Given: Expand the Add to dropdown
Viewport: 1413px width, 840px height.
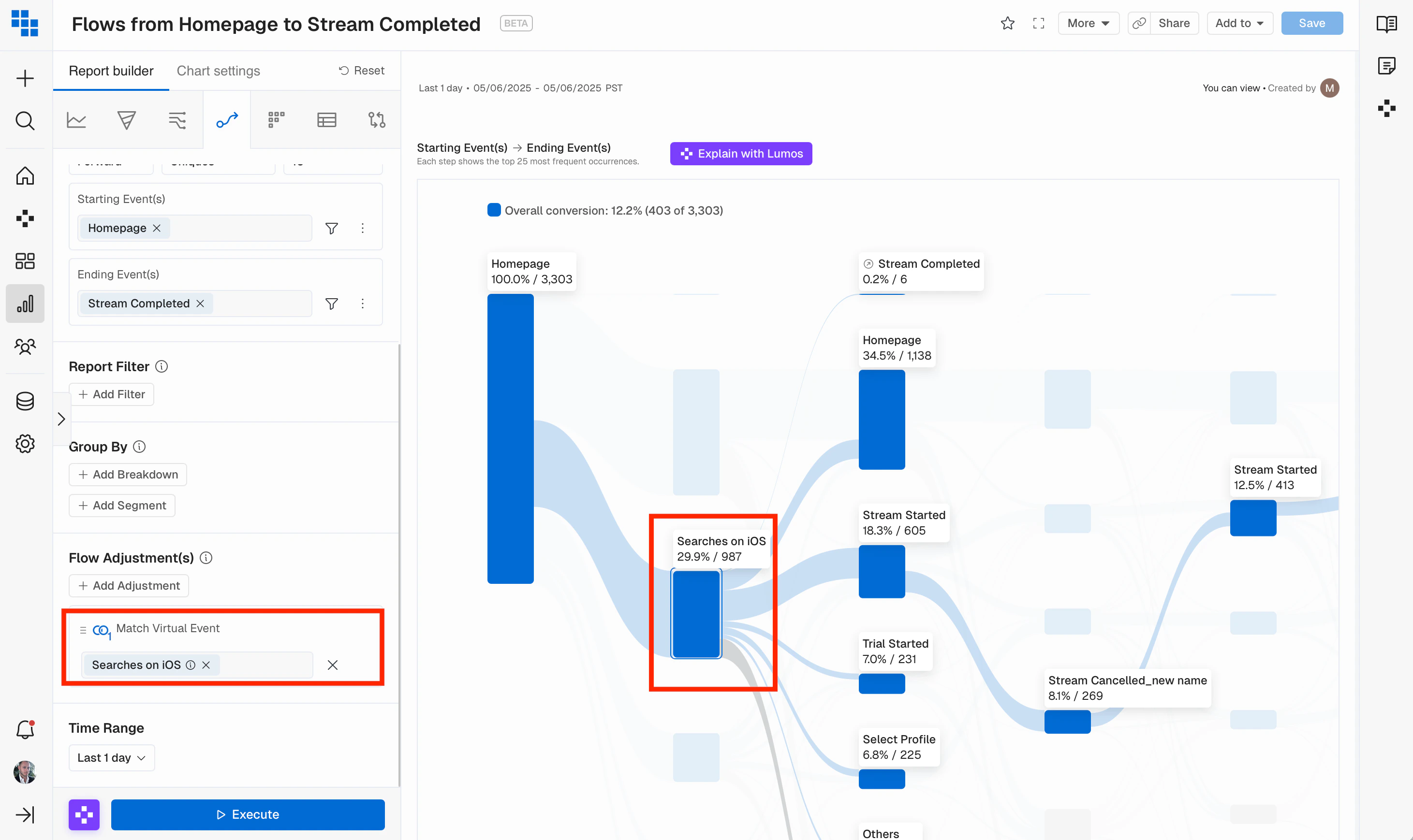Looking at the screenshot, I should (1239, 23).
